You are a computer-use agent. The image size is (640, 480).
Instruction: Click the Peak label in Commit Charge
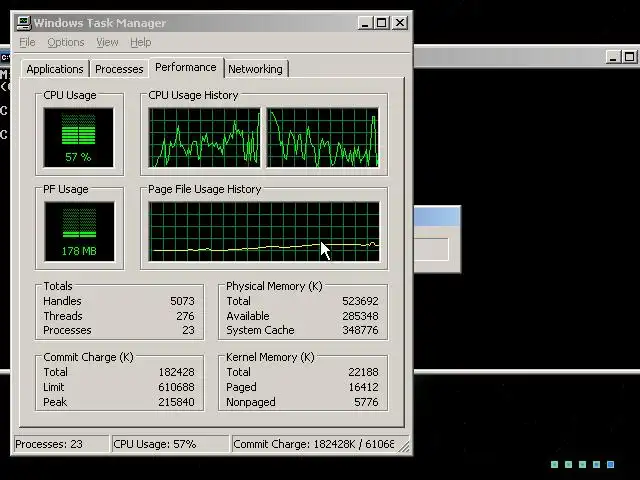(x=55, y=402)
